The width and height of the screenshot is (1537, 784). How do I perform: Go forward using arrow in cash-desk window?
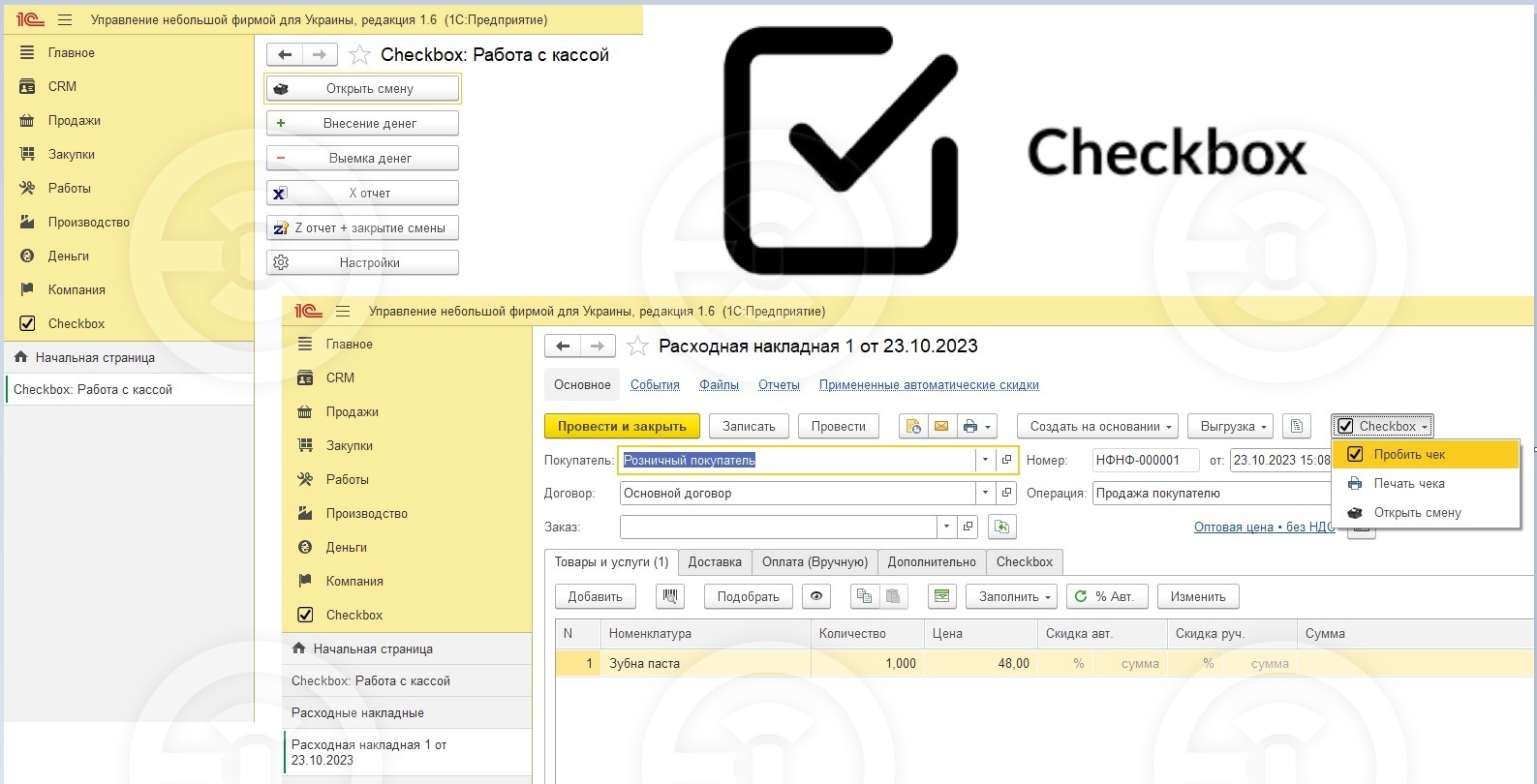[320, 55]
